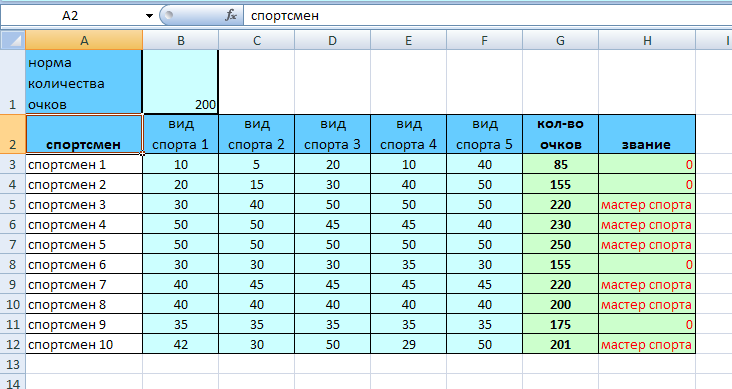Click the кол-во очков header cell

coord(560,134)
